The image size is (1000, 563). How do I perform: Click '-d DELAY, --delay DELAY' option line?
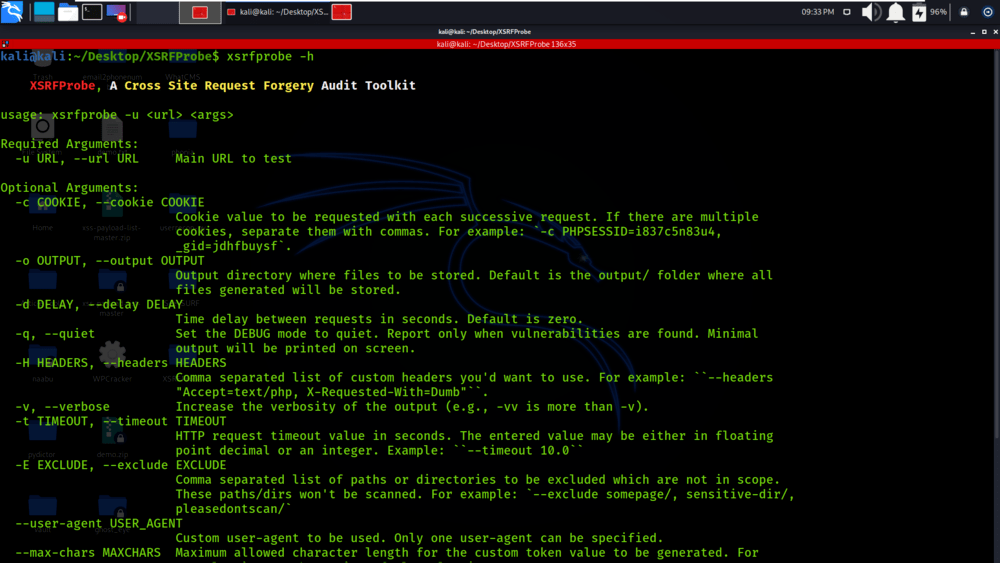coord(99,305)
